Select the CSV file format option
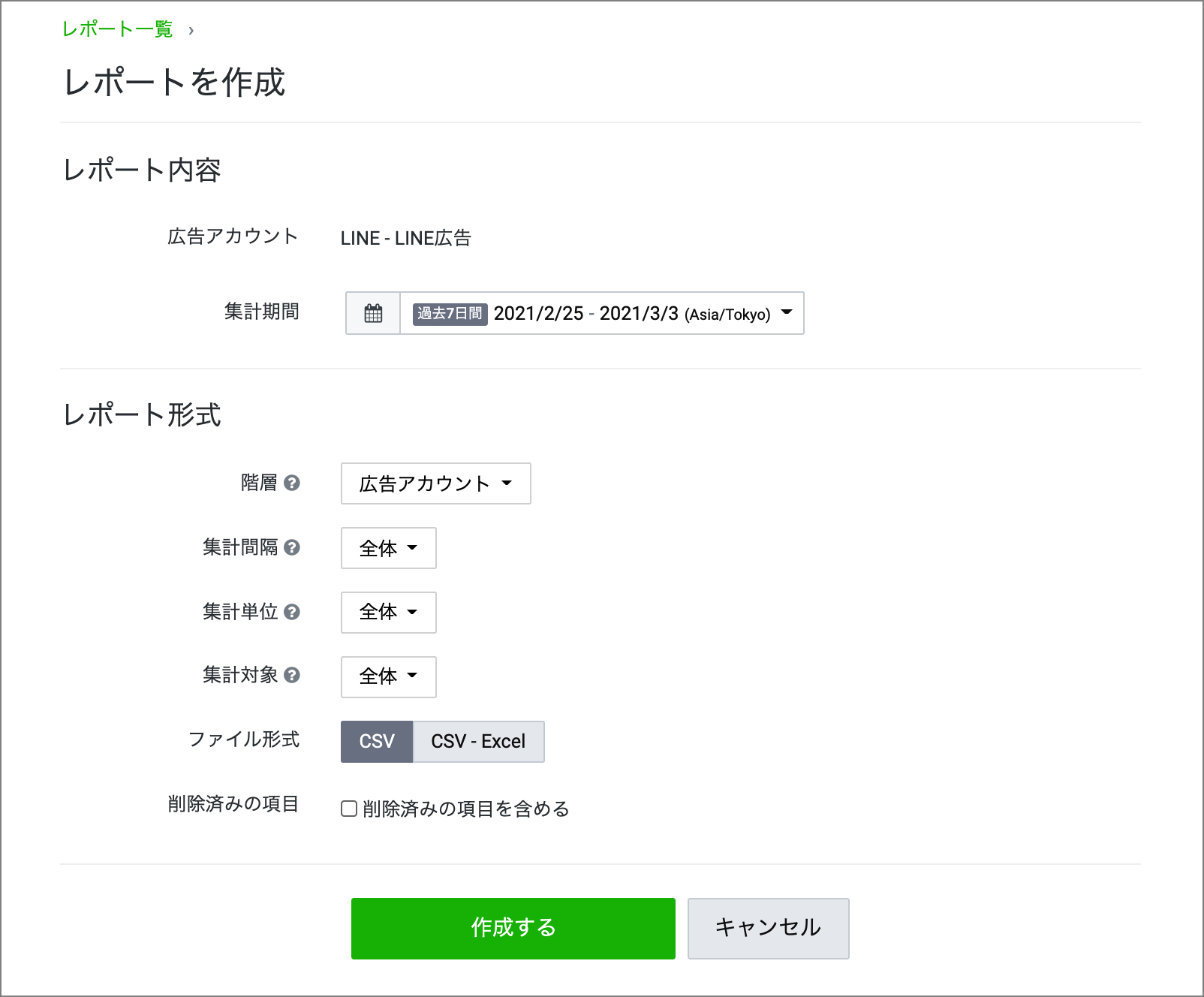The width and height of the screenshot is (1204, 997). coord(377,741)
